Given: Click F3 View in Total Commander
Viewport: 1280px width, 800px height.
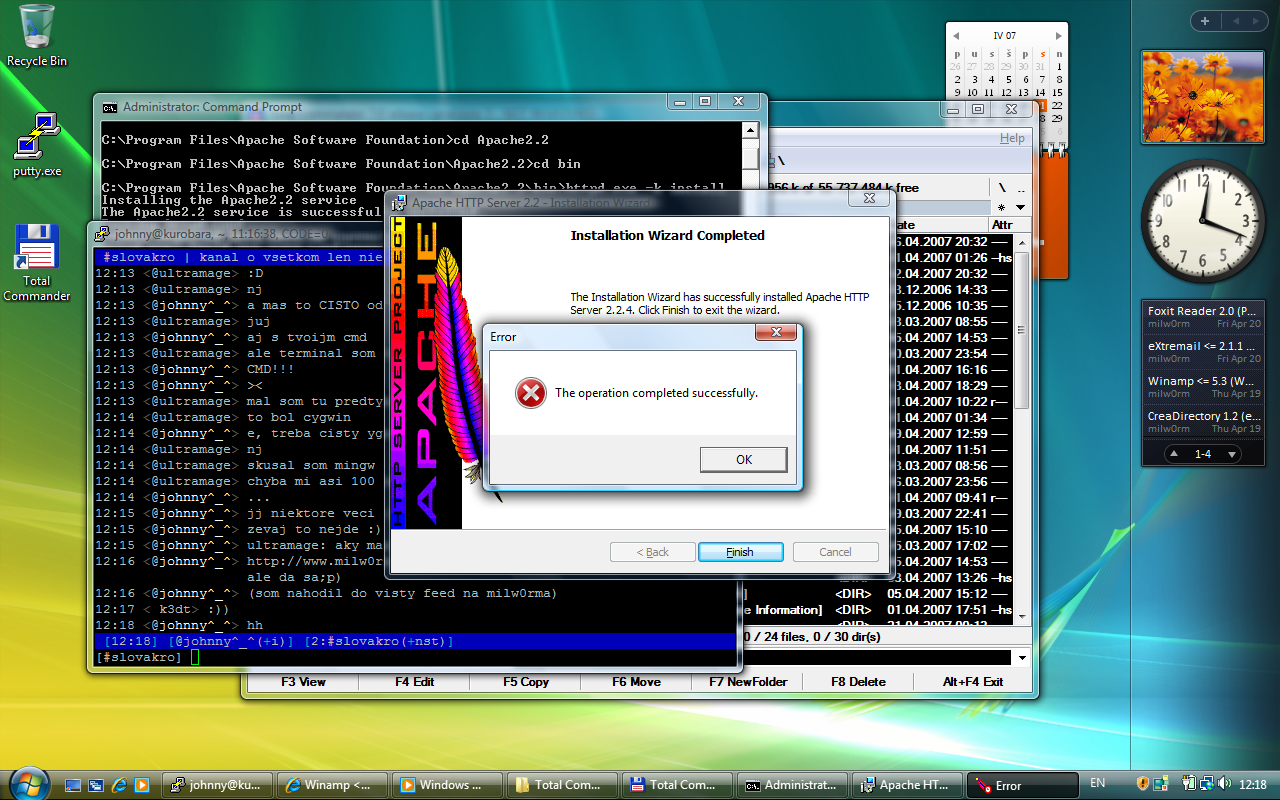Looking at the screenshot, I should [303, 682].
